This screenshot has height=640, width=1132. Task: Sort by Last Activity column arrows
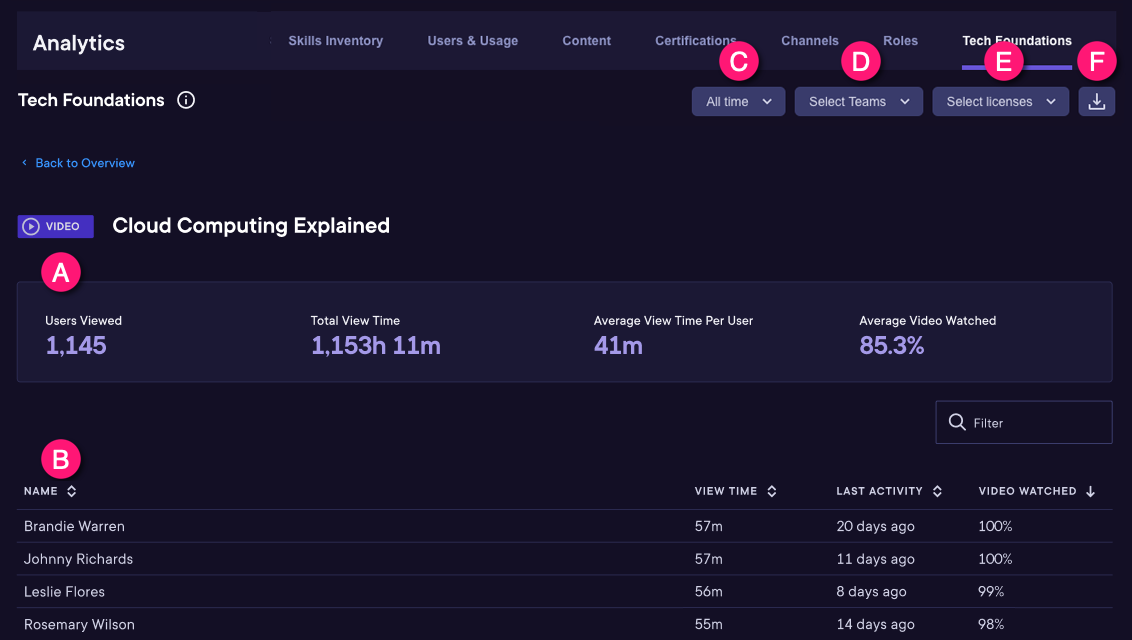click(937, 491)
